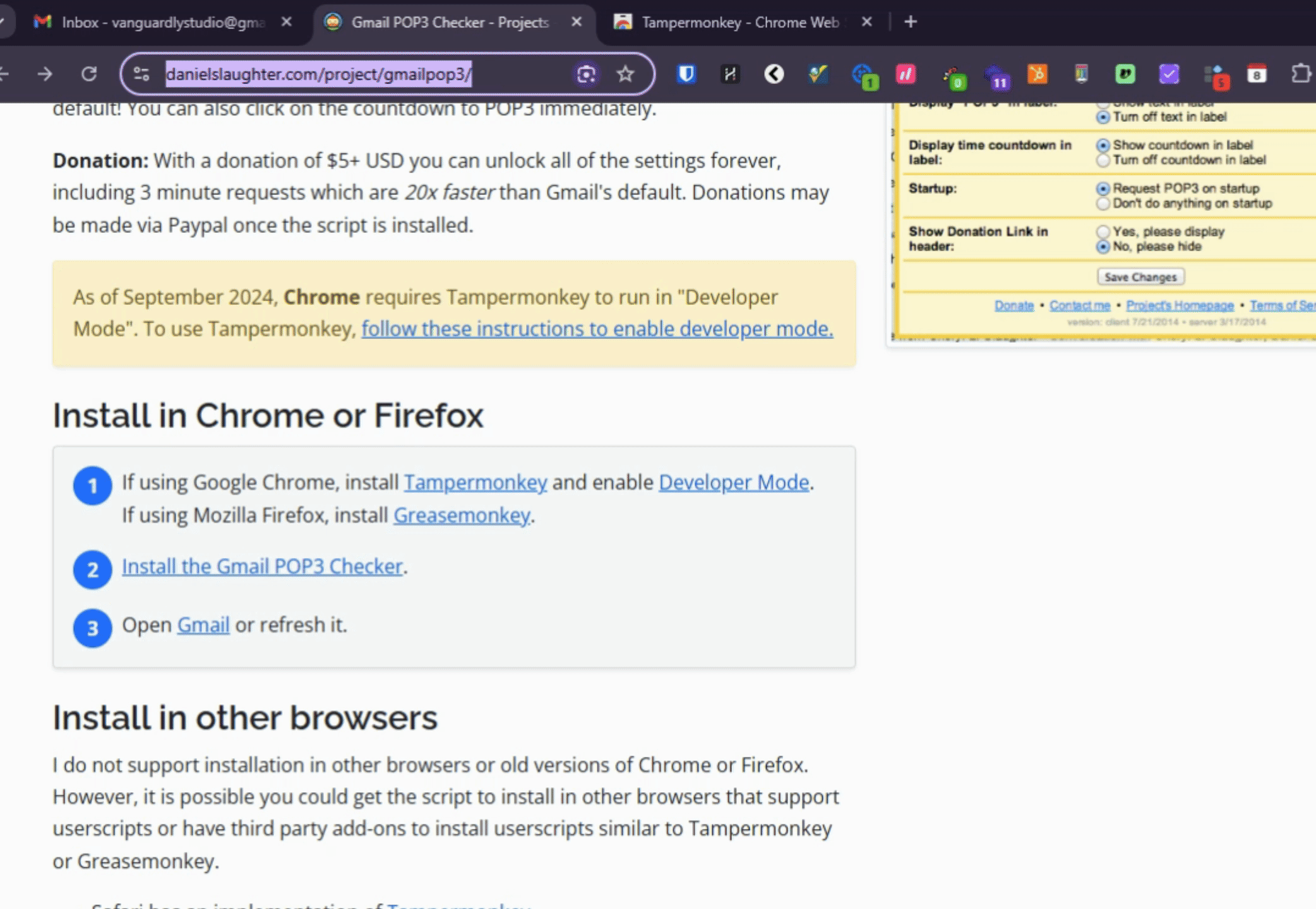This screenshot has height=909, width=1316.
Task: Open the calendar extension showing 8
Action: point(1257,74)
